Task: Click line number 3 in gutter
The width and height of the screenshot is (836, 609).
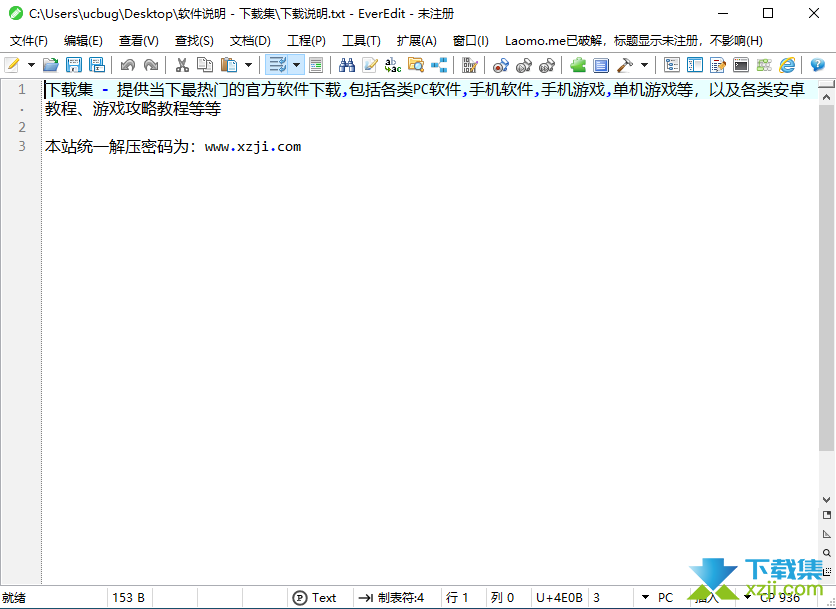Action: pos(22,147)
